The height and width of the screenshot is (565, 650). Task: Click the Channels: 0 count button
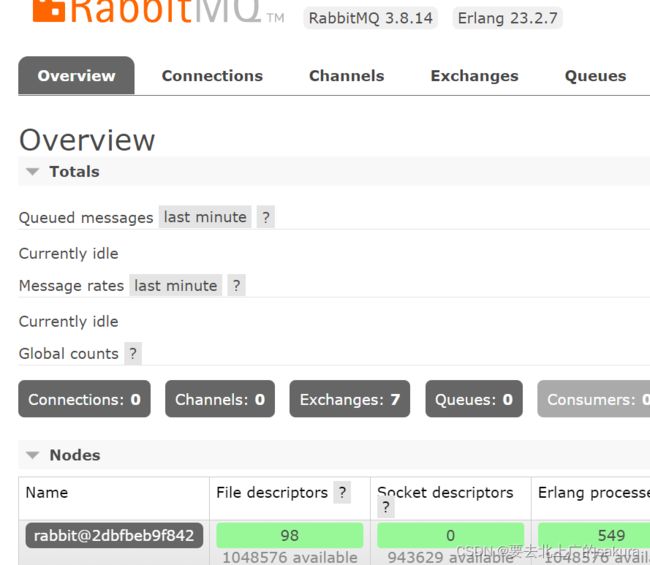(x=220, y=399)
